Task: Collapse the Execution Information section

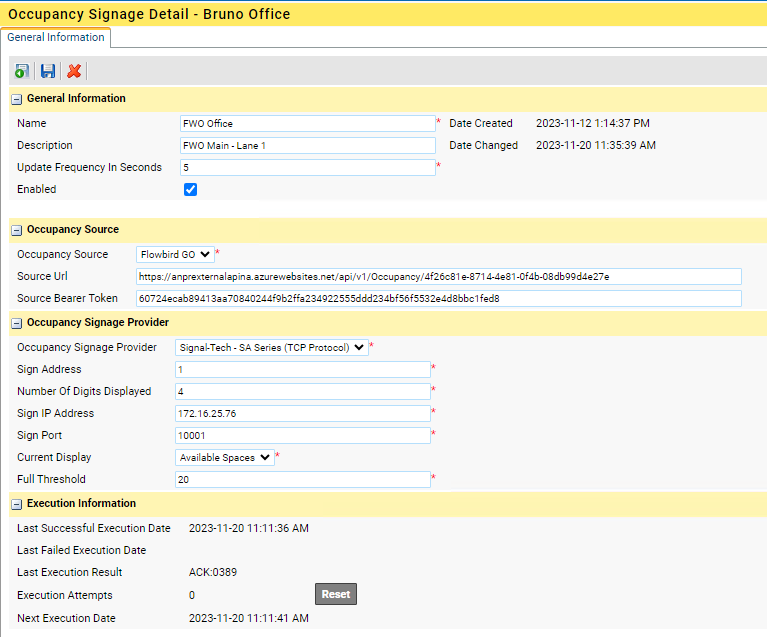Action: [x=17, y=504]
